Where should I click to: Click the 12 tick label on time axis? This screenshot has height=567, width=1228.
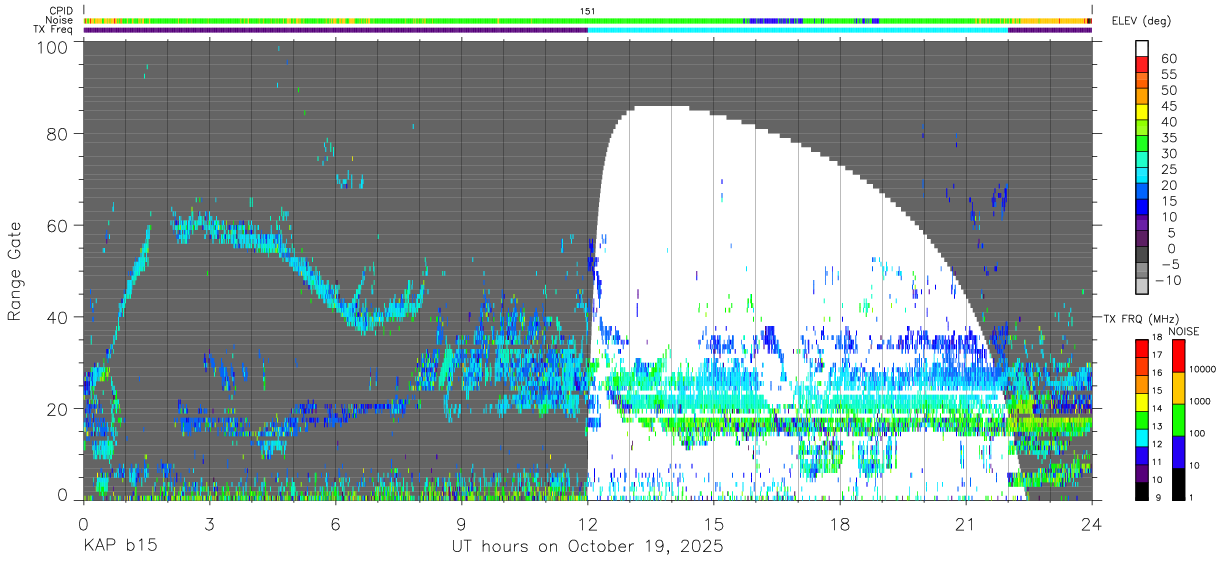(x=588, y=524)
